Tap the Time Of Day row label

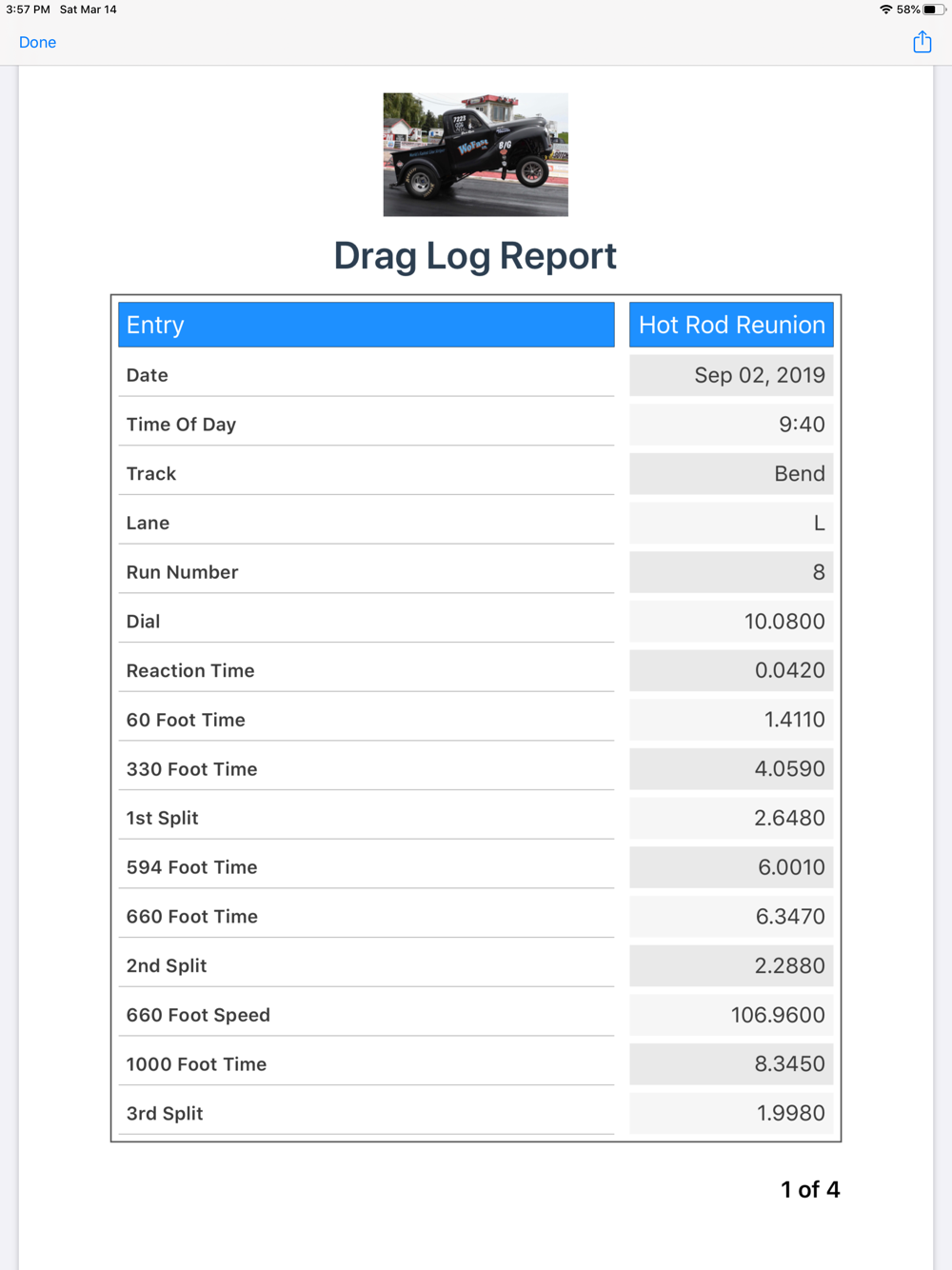(x=181, y=425)
